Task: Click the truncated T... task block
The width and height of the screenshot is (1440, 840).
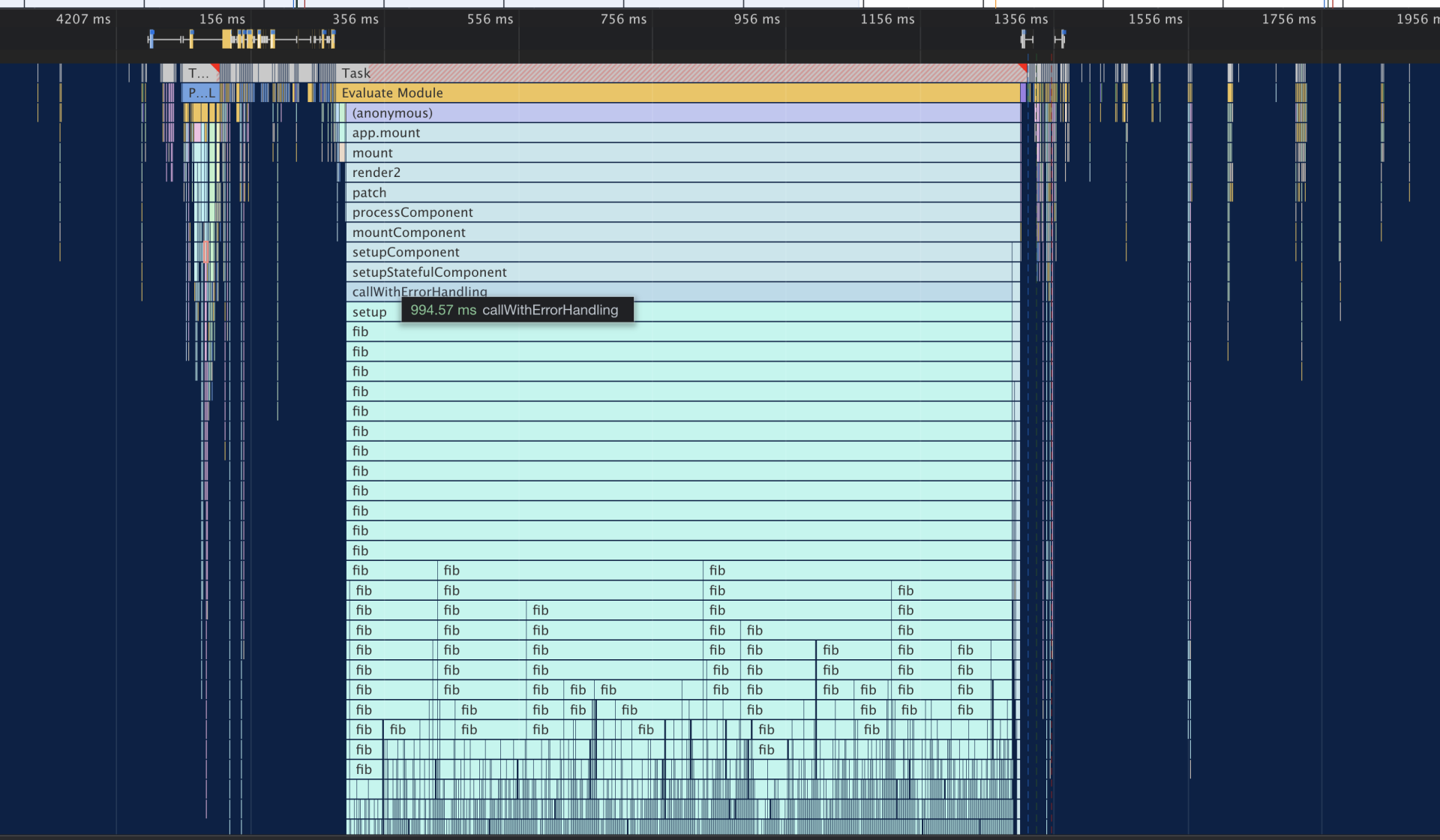Action: (199, 73)
